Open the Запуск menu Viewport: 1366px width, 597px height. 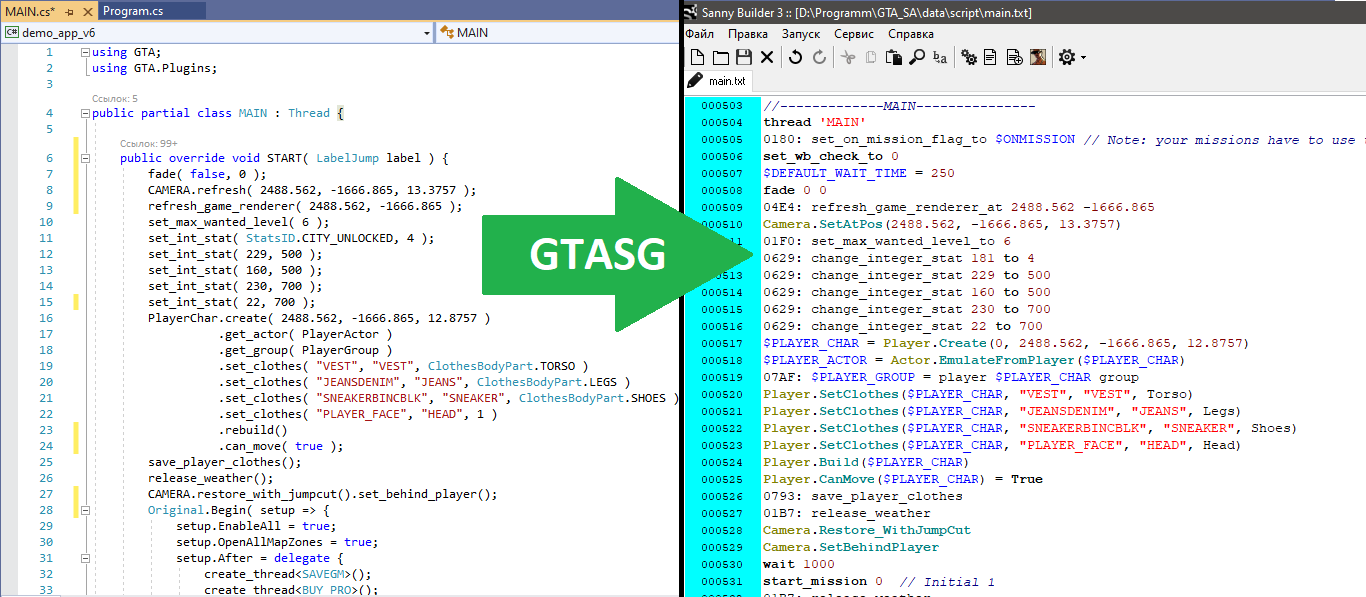[801, 34]
